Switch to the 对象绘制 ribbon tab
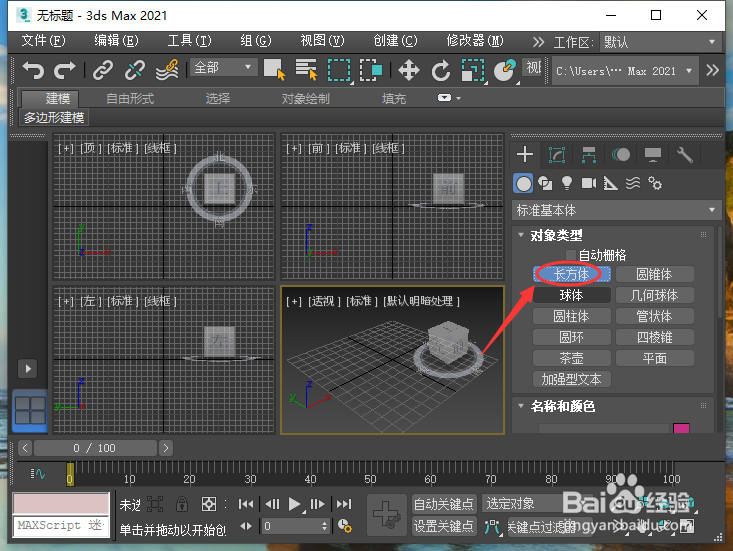 tap(305, 99)
